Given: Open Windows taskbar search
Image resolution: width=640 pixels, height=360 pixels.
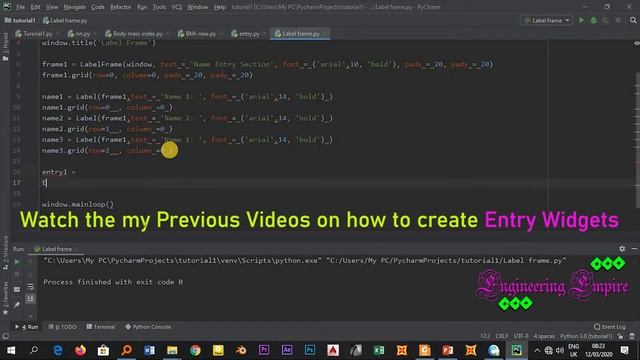Looking at the screenshot, I should 34,350.
